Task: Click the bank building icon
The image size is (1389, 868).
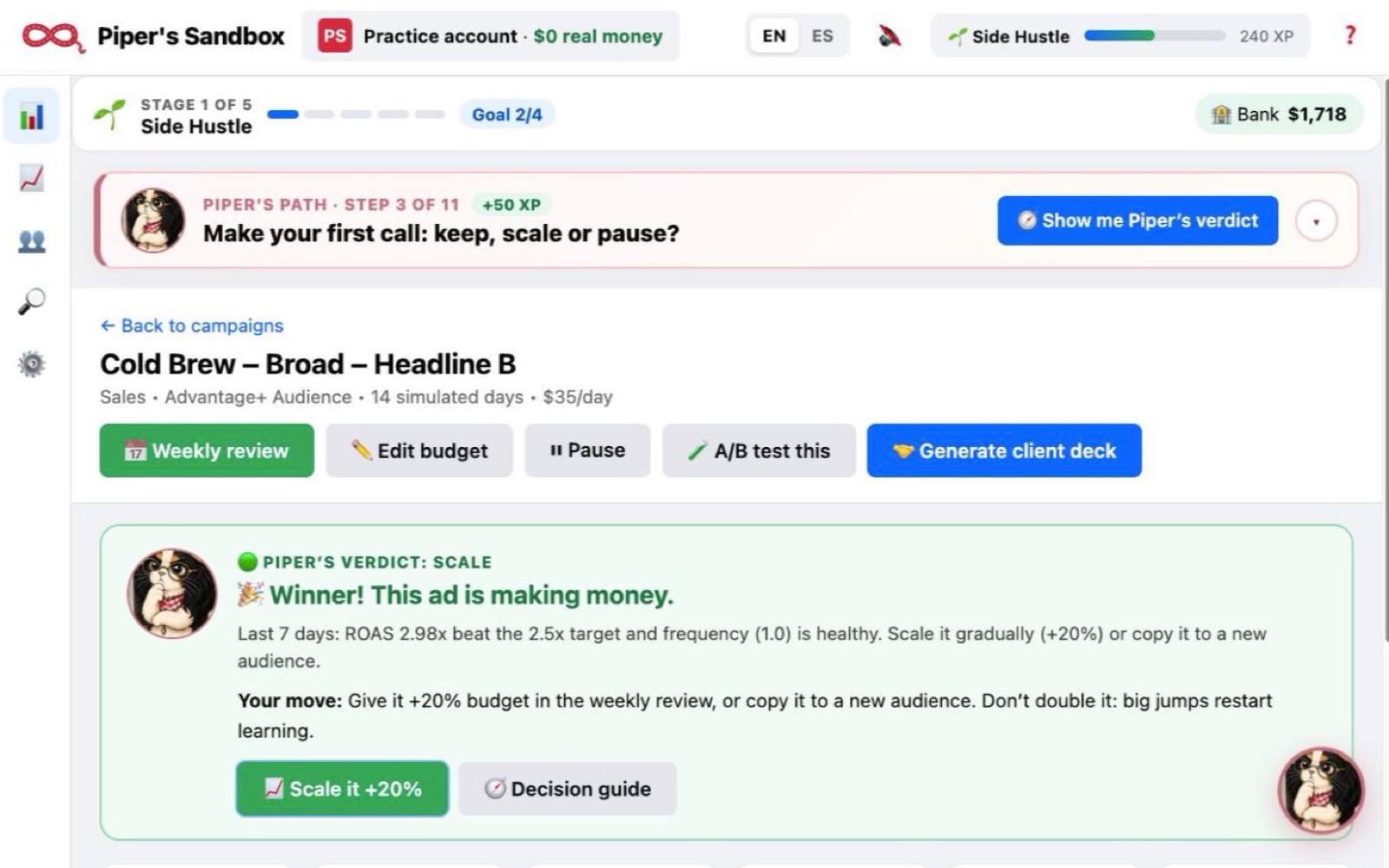Action: pos(1221,115)
